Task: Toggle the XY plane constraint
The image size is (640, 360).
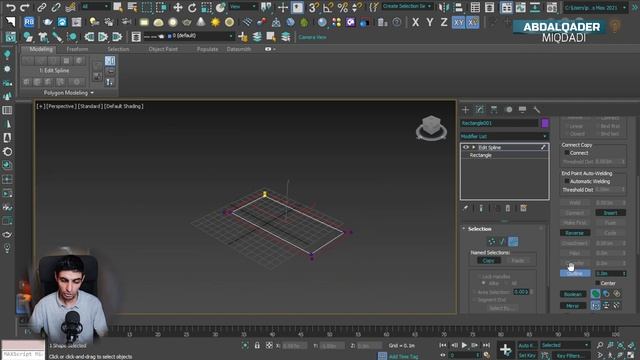Action: [458, 22]
